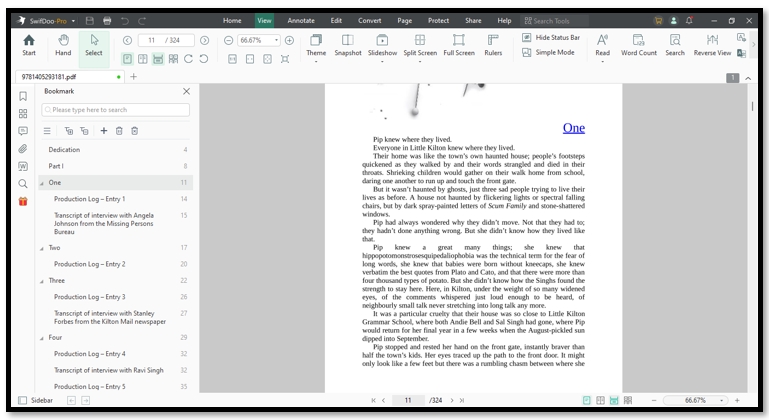
Task: Open the Home menu tab
Action: pyautogui.click(x=232, y=21)
